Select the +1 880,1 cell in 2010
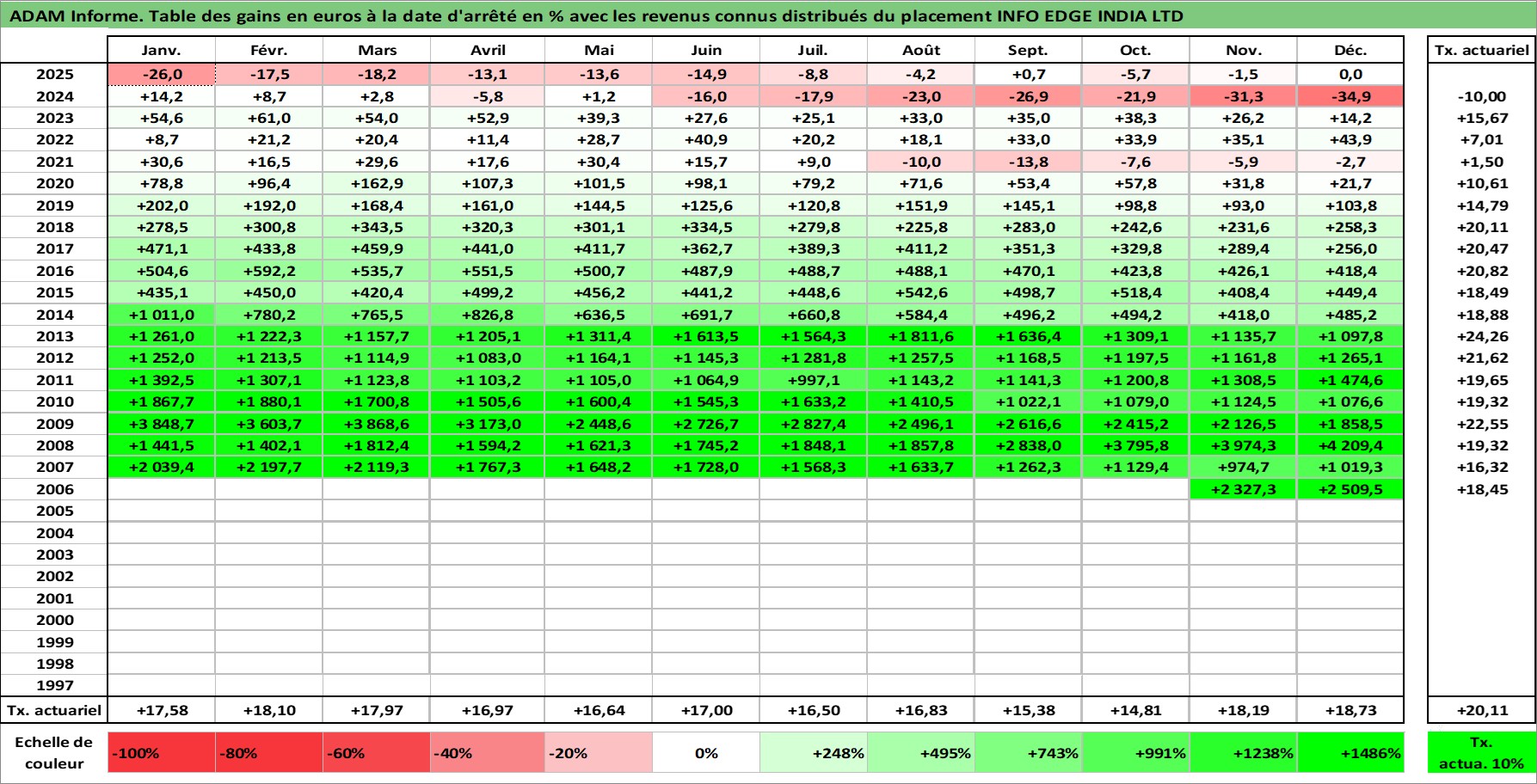This screenshot has width=1537, height=784. pos(269,401)
